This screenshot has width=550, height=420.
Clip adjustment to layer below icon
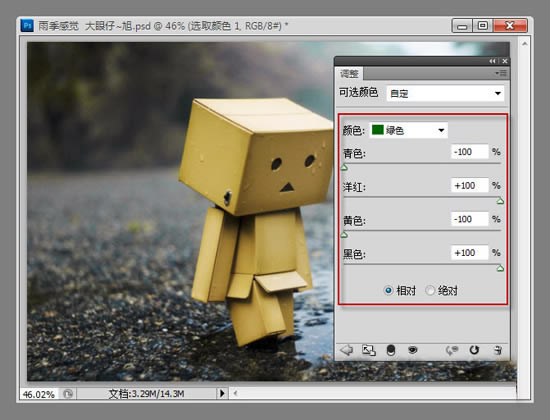pyautogui.click(x=391, y=350)
